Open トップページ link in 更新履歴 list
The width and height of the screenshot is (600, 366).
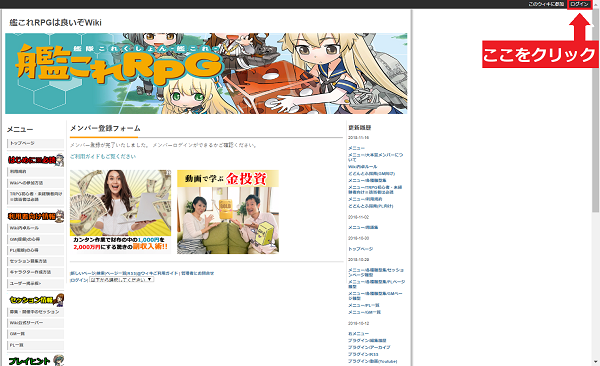tap(360, 249)
